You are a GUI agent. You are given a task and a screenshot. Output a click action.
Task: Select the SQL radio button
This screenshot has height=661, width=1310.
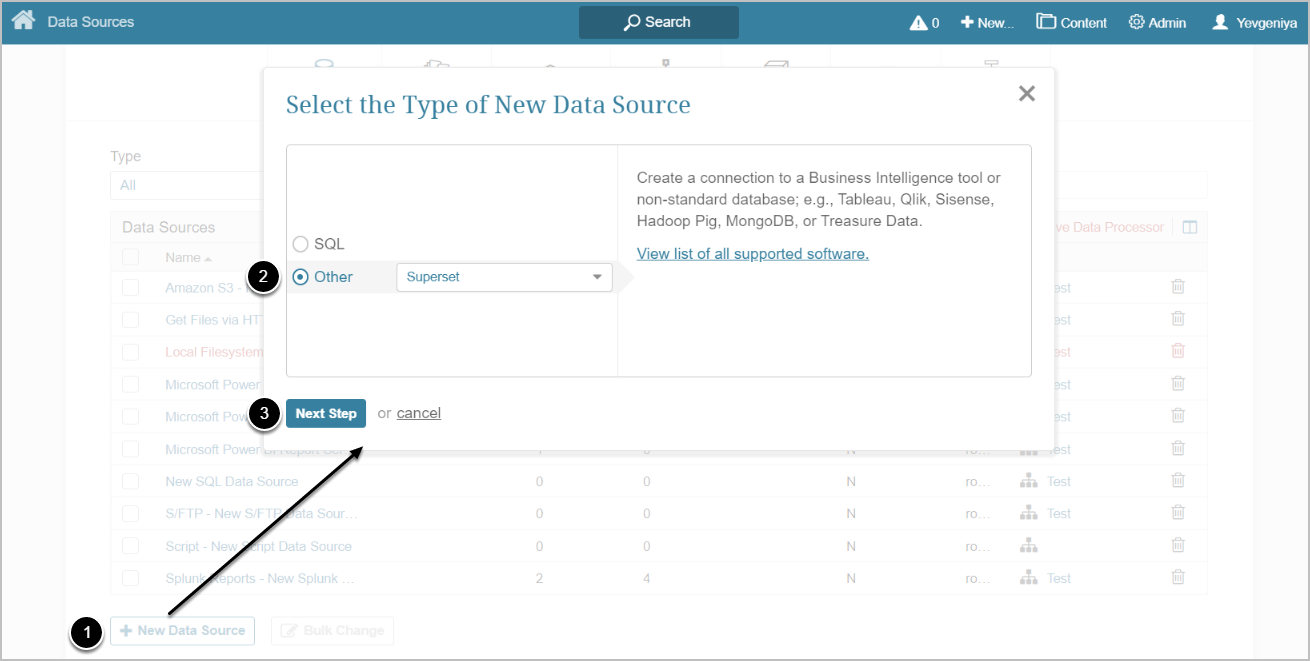(300, 244)
